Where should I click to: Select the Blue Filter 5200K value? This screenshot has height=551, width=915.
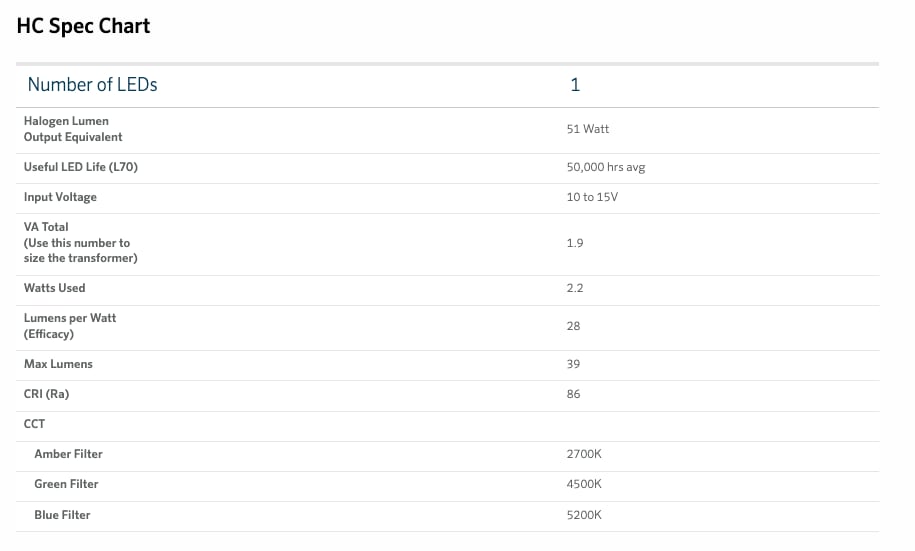point(584,515)
